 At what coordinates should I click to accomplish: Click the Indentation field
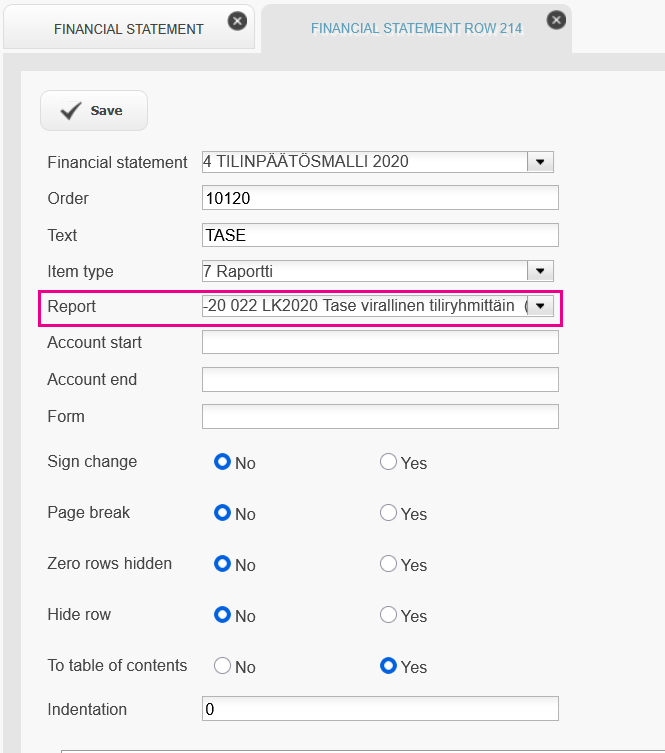click(380, 709)
